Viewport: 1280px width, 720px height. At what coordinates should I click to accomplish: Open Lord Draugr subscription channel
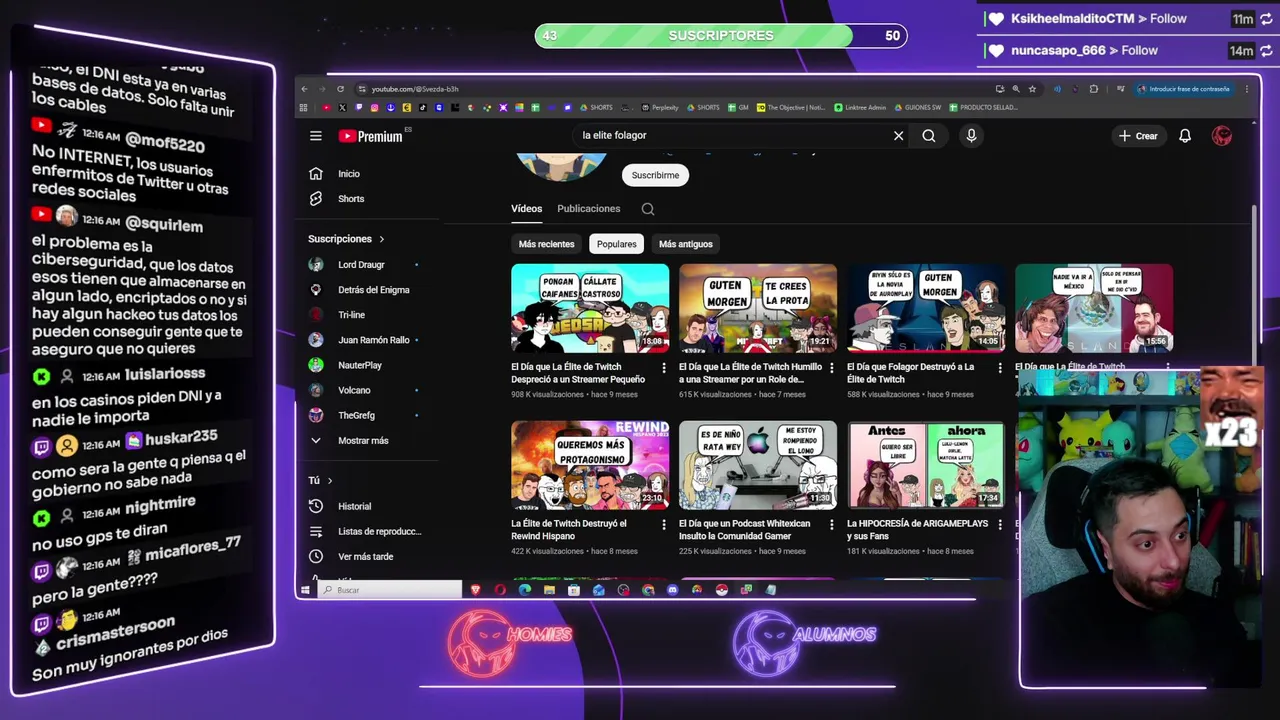(361, 265)
